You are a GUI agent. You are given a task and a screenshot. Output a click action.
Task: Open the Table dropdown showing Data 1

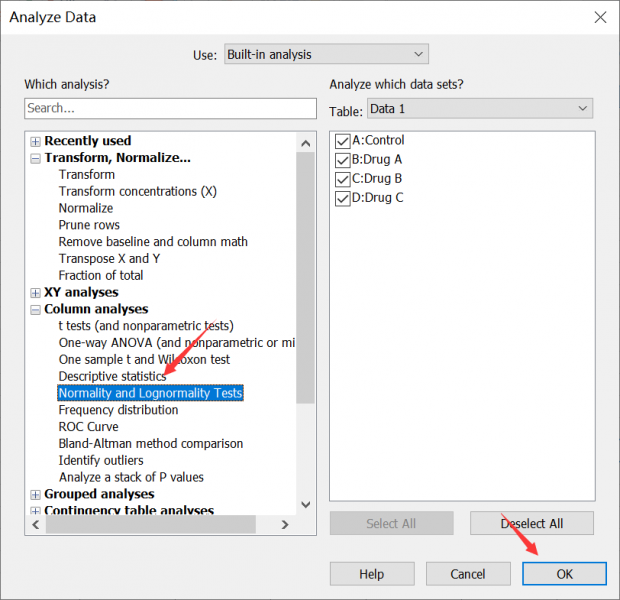479,108
